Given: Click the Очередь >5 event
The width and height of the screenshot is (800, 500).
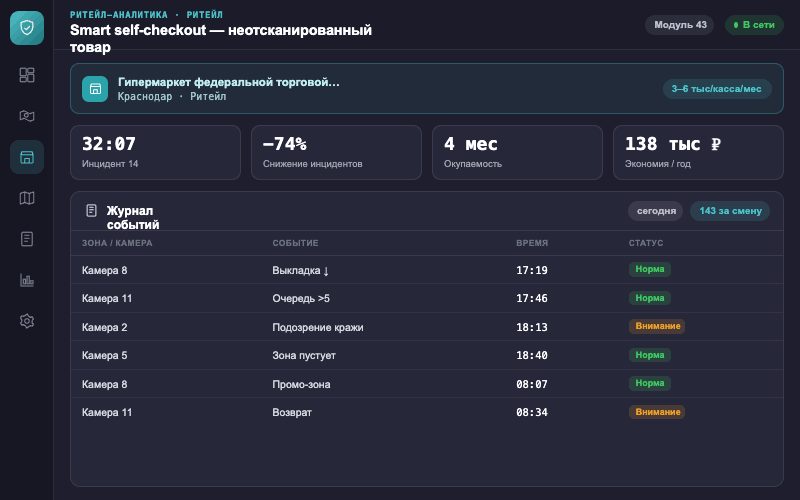Looking at the screenshot, I should (301, 298).
